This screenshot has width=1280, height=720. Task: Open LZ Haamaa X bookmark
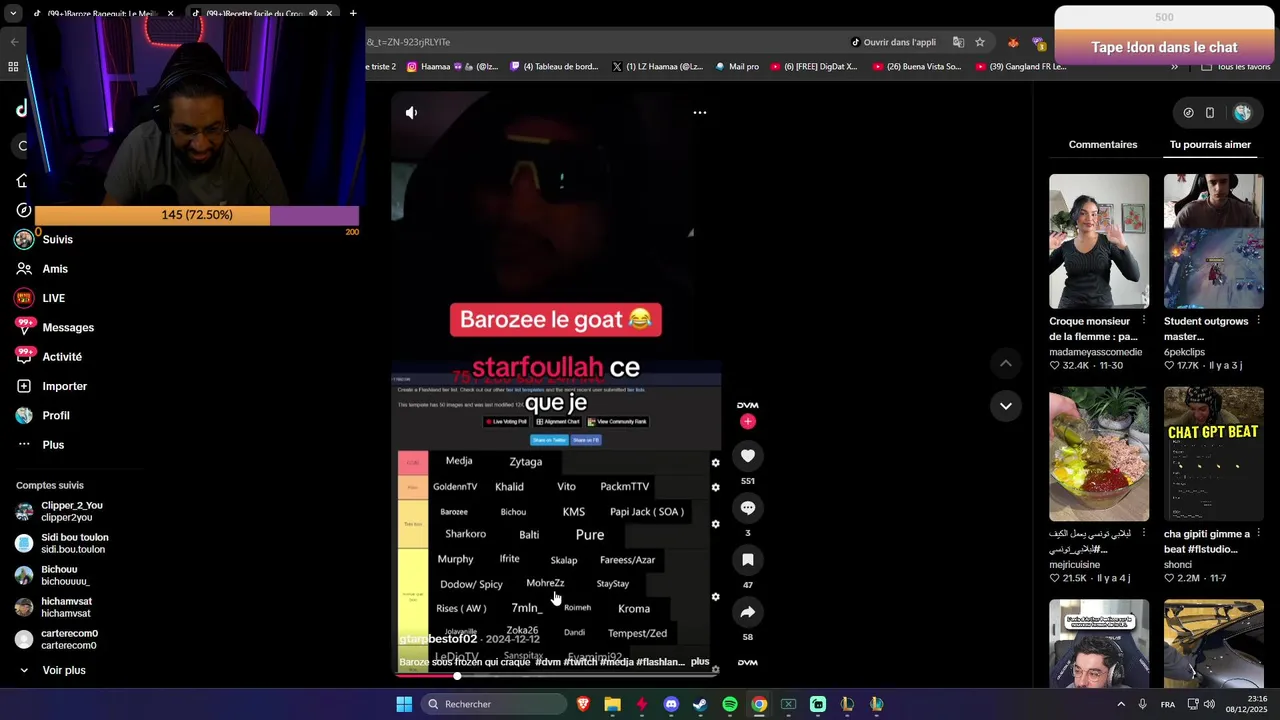[657, 67]
